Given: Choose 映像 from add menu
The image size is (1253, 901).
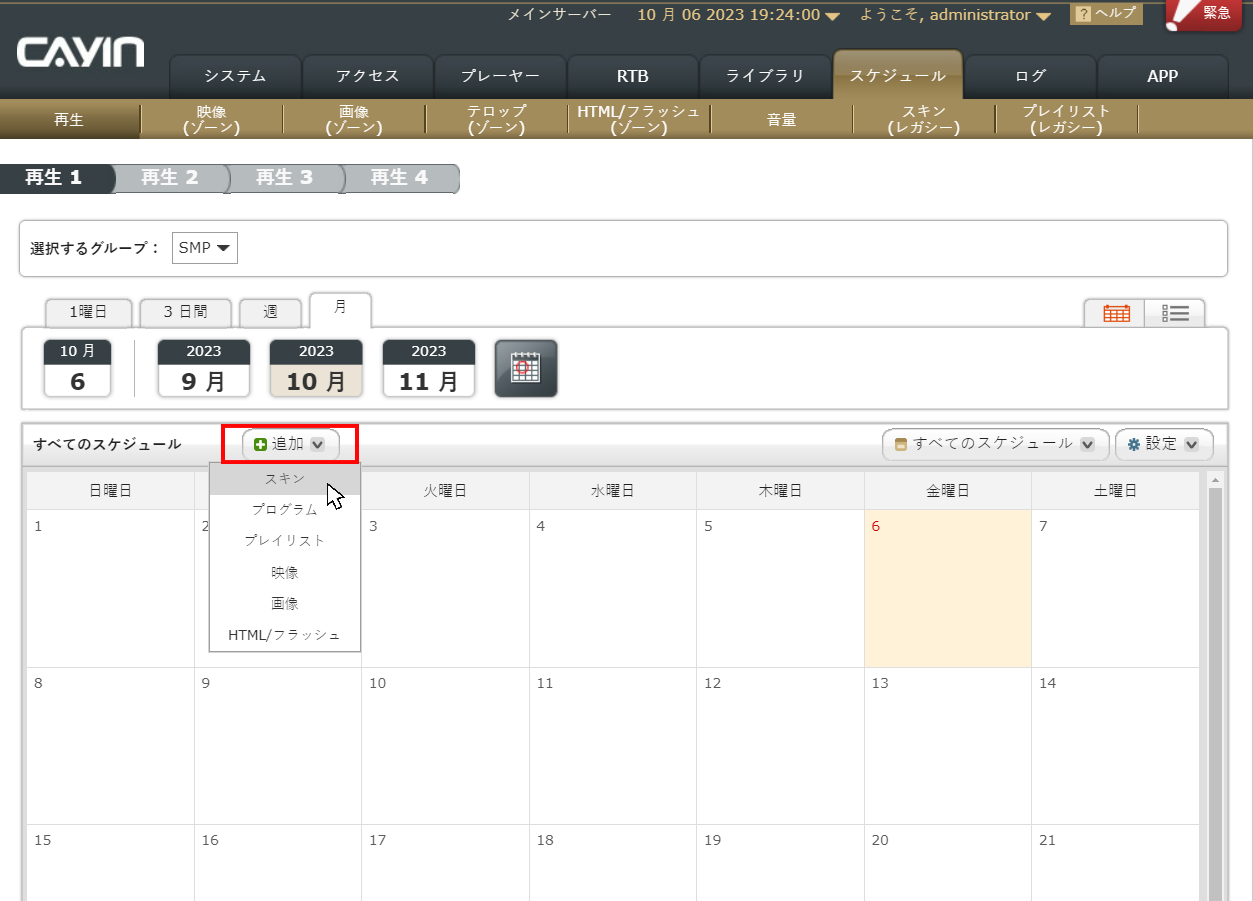Looking at the screenshot, I should click(x=285, y=572).
